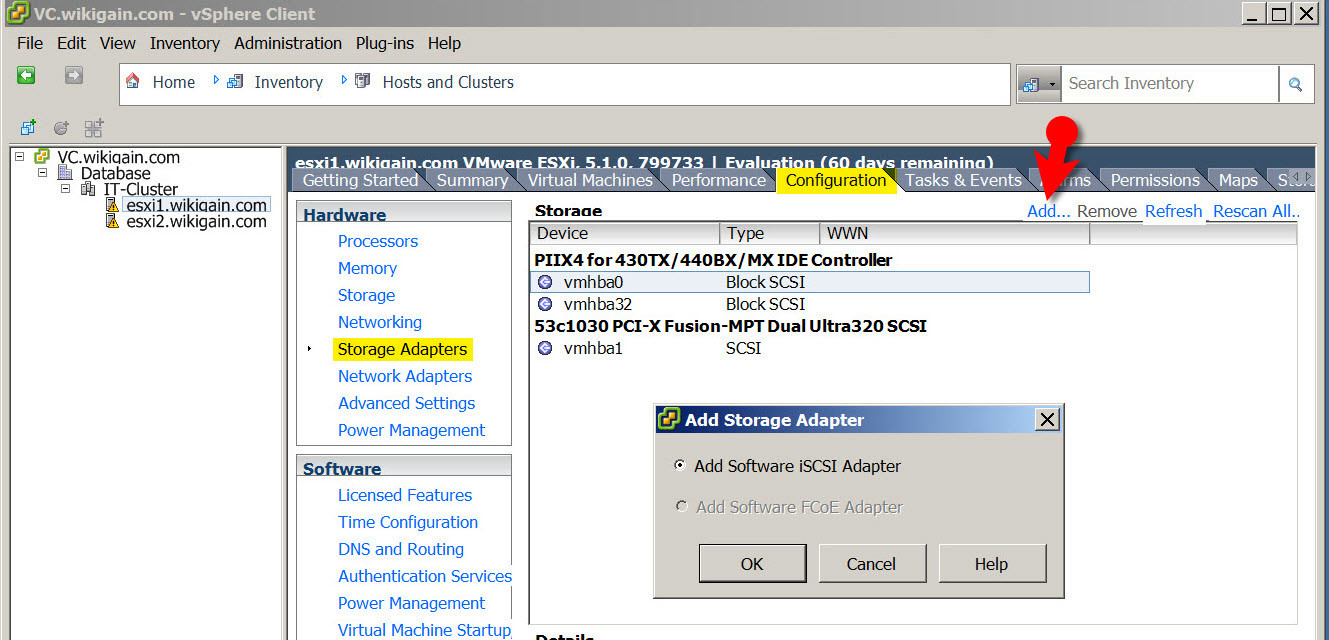Click Help in Add Storage Adapter dialog

pyautogui.click(x=991, y=564)
